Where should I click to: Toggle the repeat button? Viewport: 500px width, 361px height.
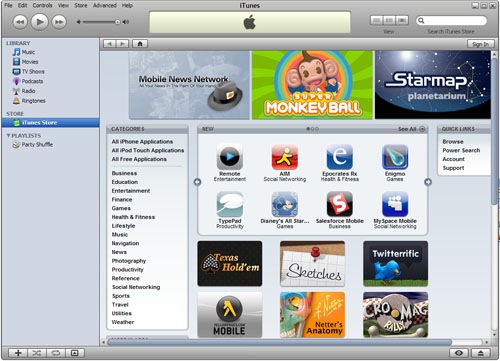click(x=56, y=353)
